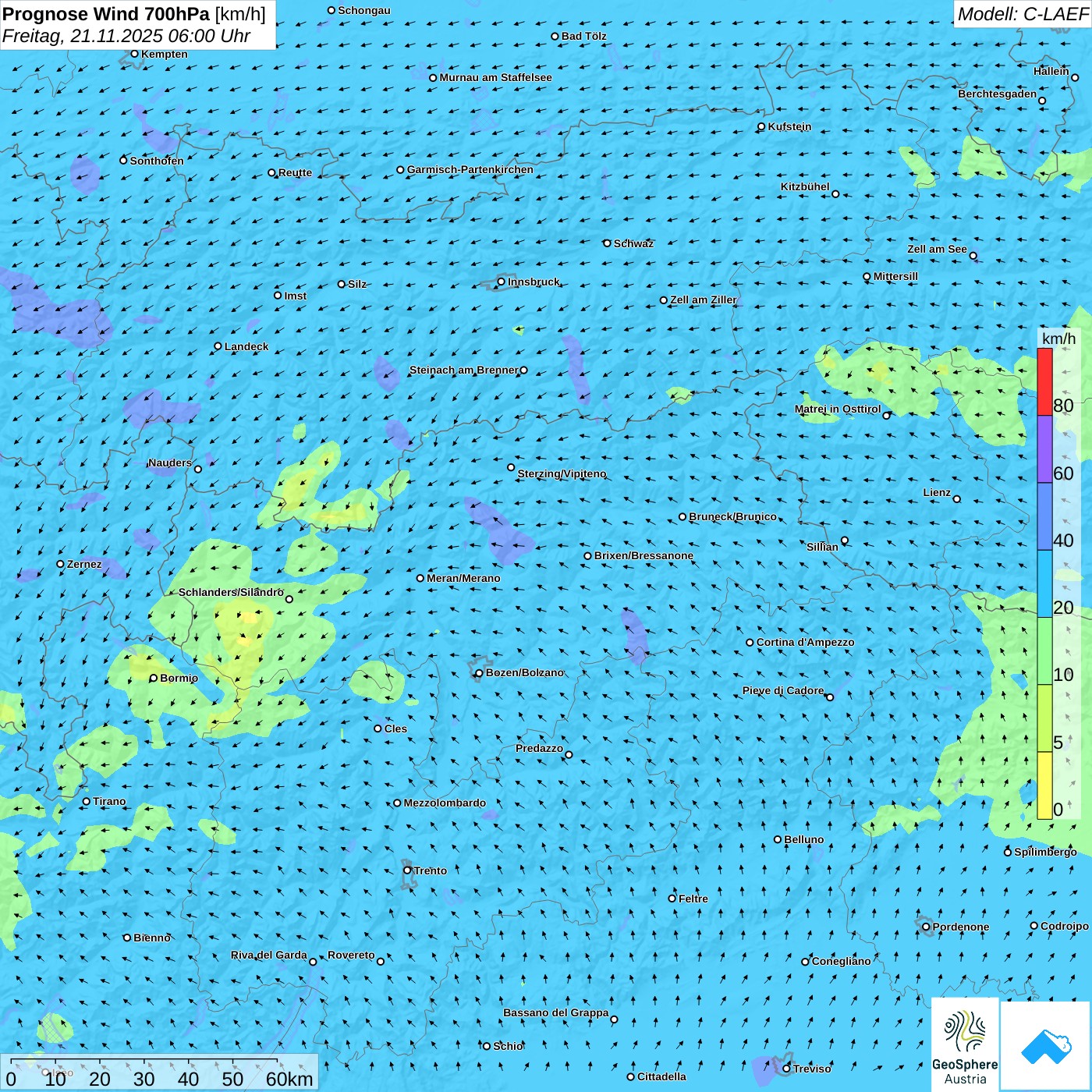Click the 'Prognose Wind 700hPa' title
Screen dimensions: 1092x1092
point(106,14)
